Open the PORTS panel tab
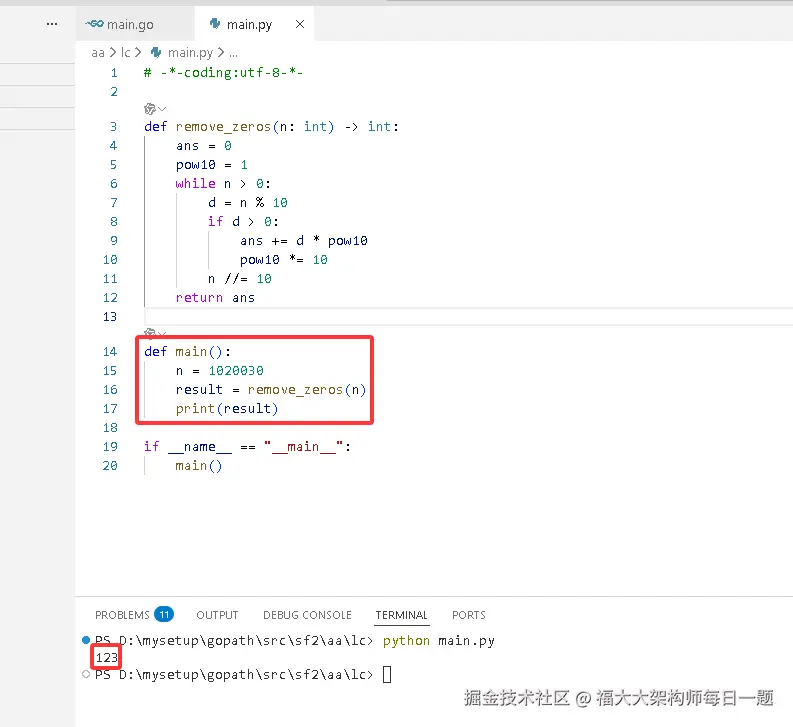The height and width of the screenshot is (727, 793). pos(468,615)
